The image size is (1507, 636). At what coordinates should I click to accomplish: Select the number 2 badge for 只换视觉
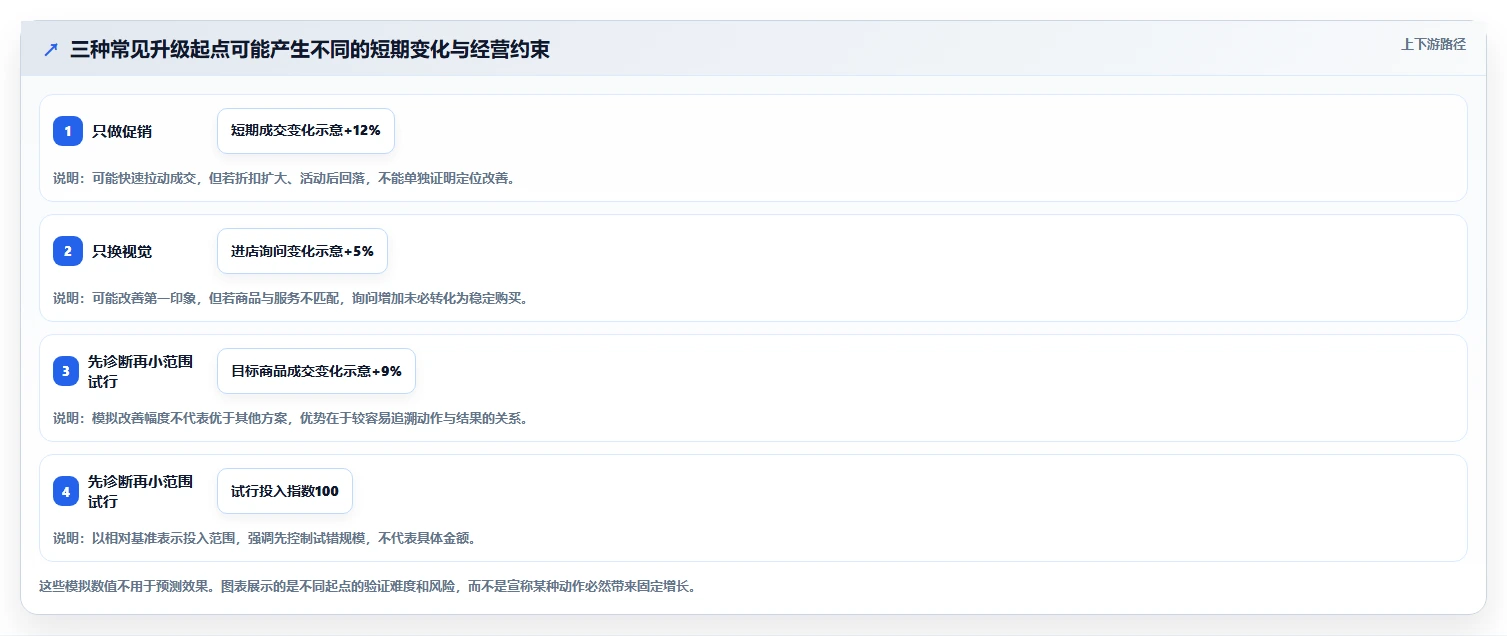point(68,251)
